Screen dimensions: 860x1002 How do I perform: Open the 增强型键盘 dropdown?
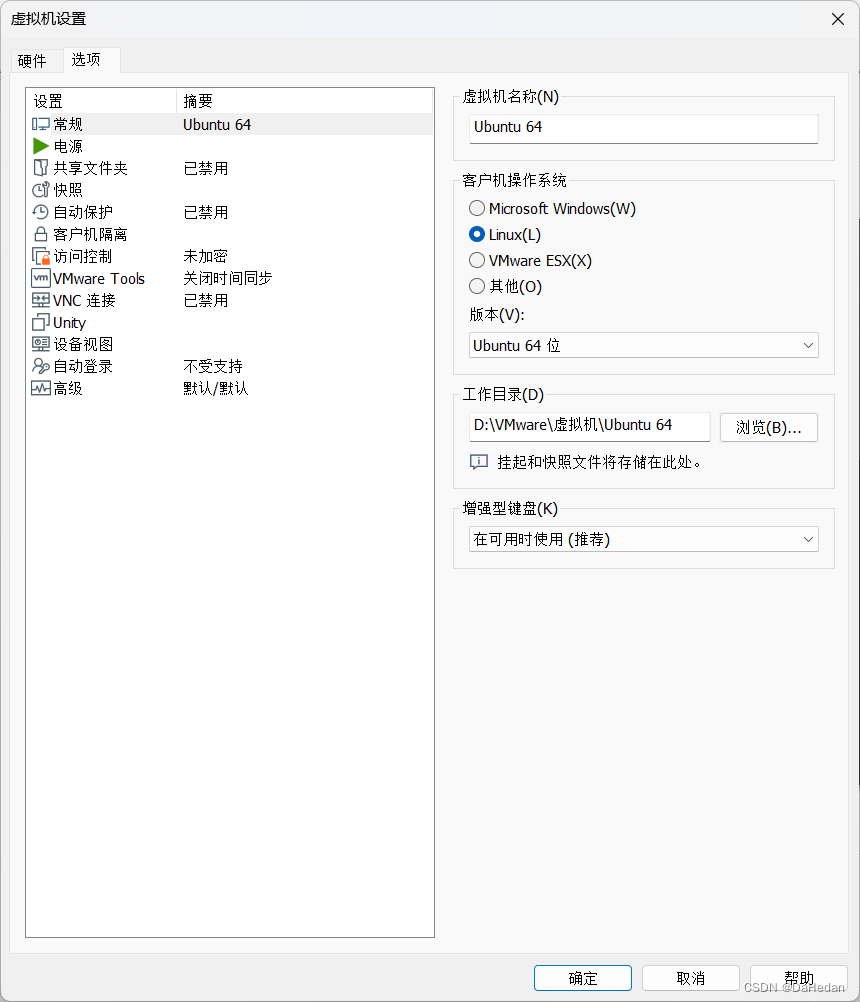click(643, 539)
